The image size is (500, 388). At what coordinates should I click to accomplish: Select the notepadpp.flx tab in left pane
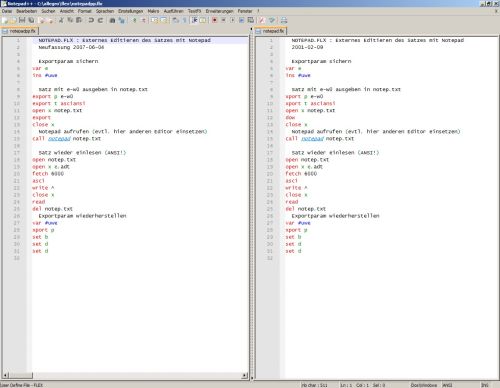(19, 31)
